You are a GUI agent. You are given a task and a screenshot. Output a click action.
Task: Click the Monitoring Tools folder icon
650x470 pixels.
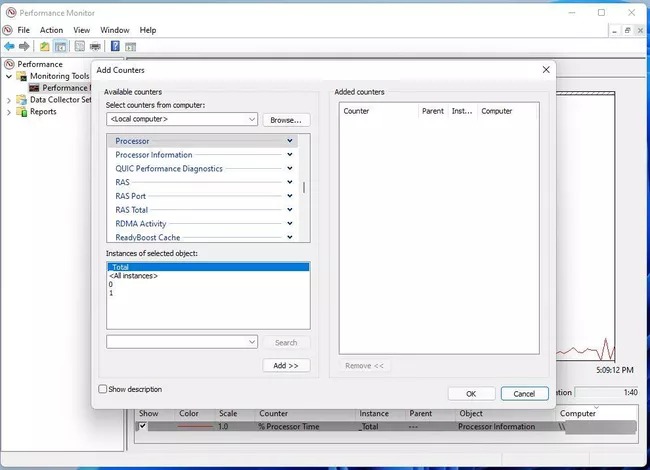[22, 76]
